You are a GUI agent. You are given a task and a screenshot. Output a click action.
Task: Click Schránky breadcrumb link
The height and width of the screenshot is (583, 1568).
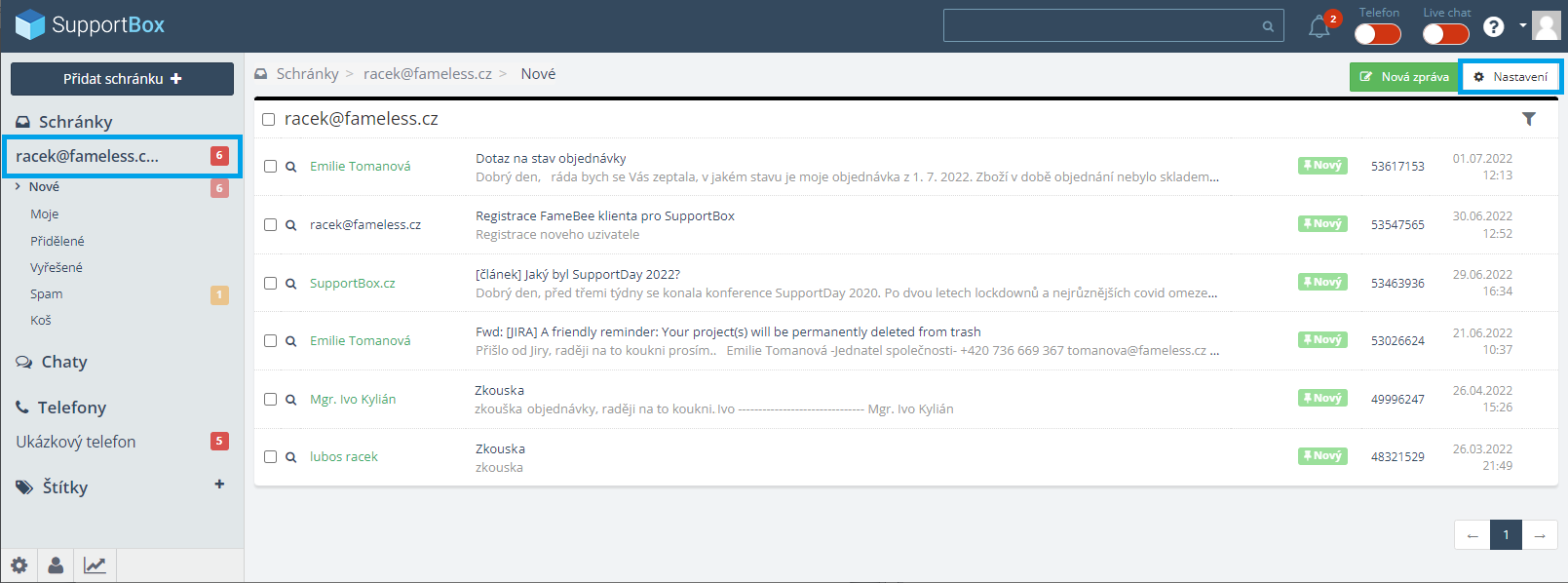(x=308, y=74)
